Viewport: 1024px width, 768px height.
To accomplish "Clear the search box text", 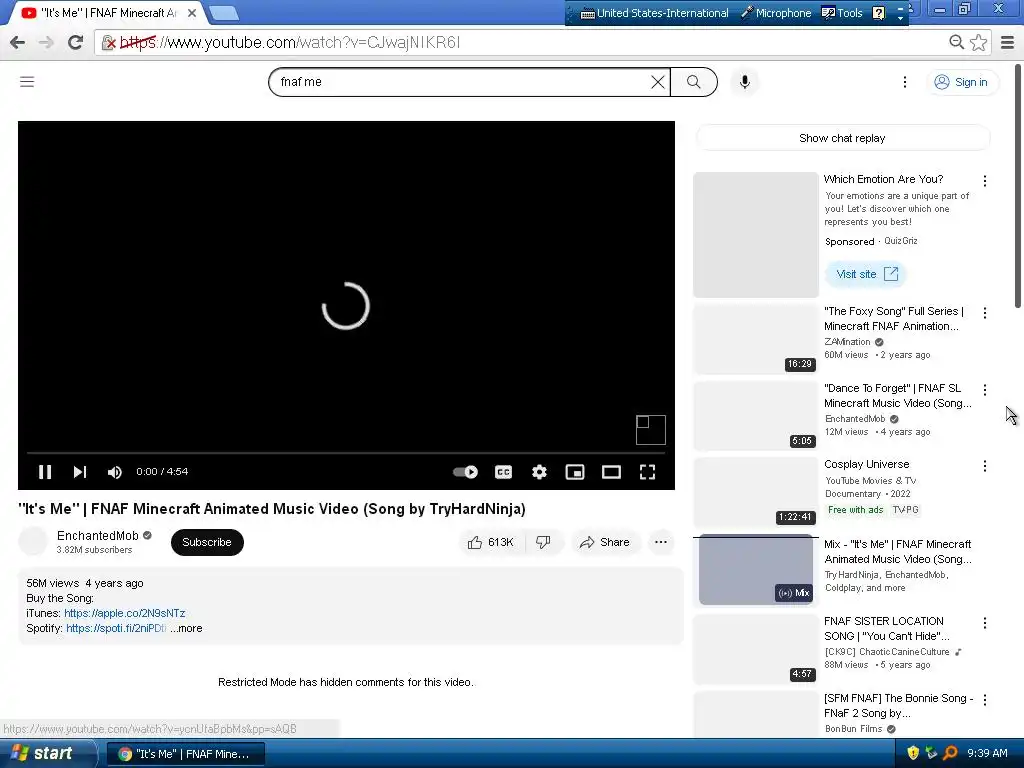I will (658, 82).
